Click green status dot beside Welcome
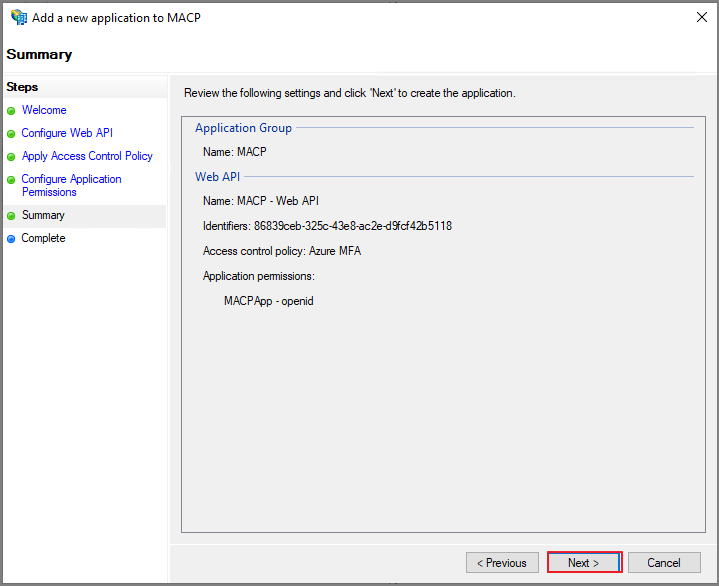The height and width of the screenshot is (586, 719). point(11,111)
